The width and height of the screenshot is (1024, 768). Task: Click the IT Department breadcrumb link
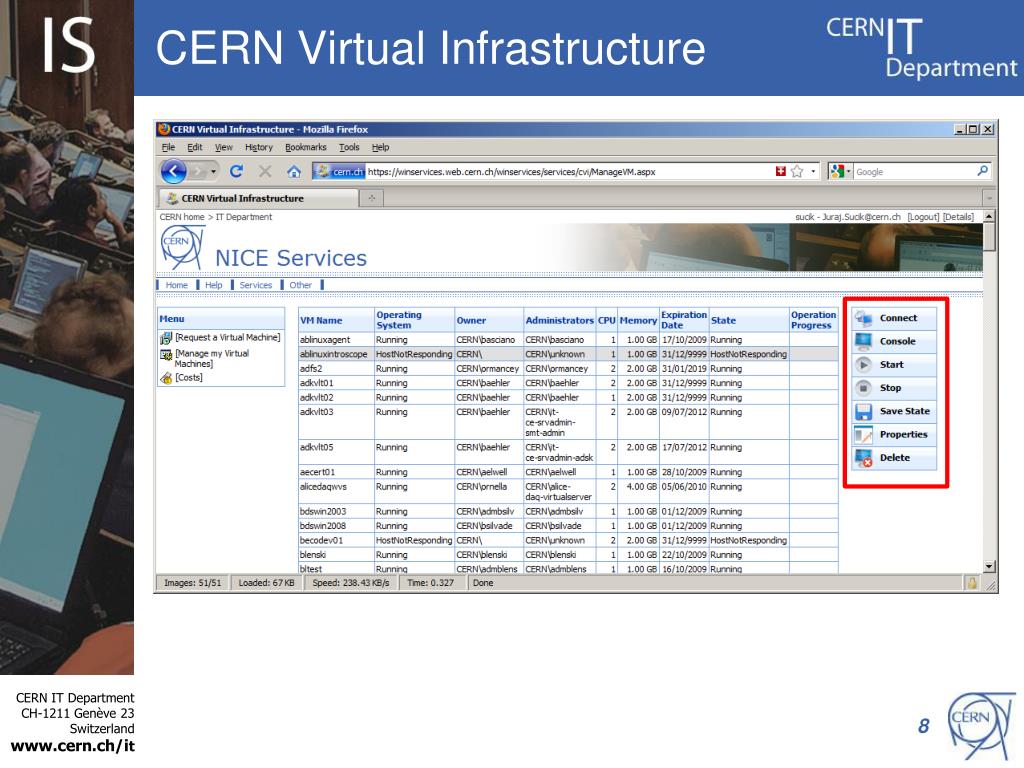click(244, 217)
